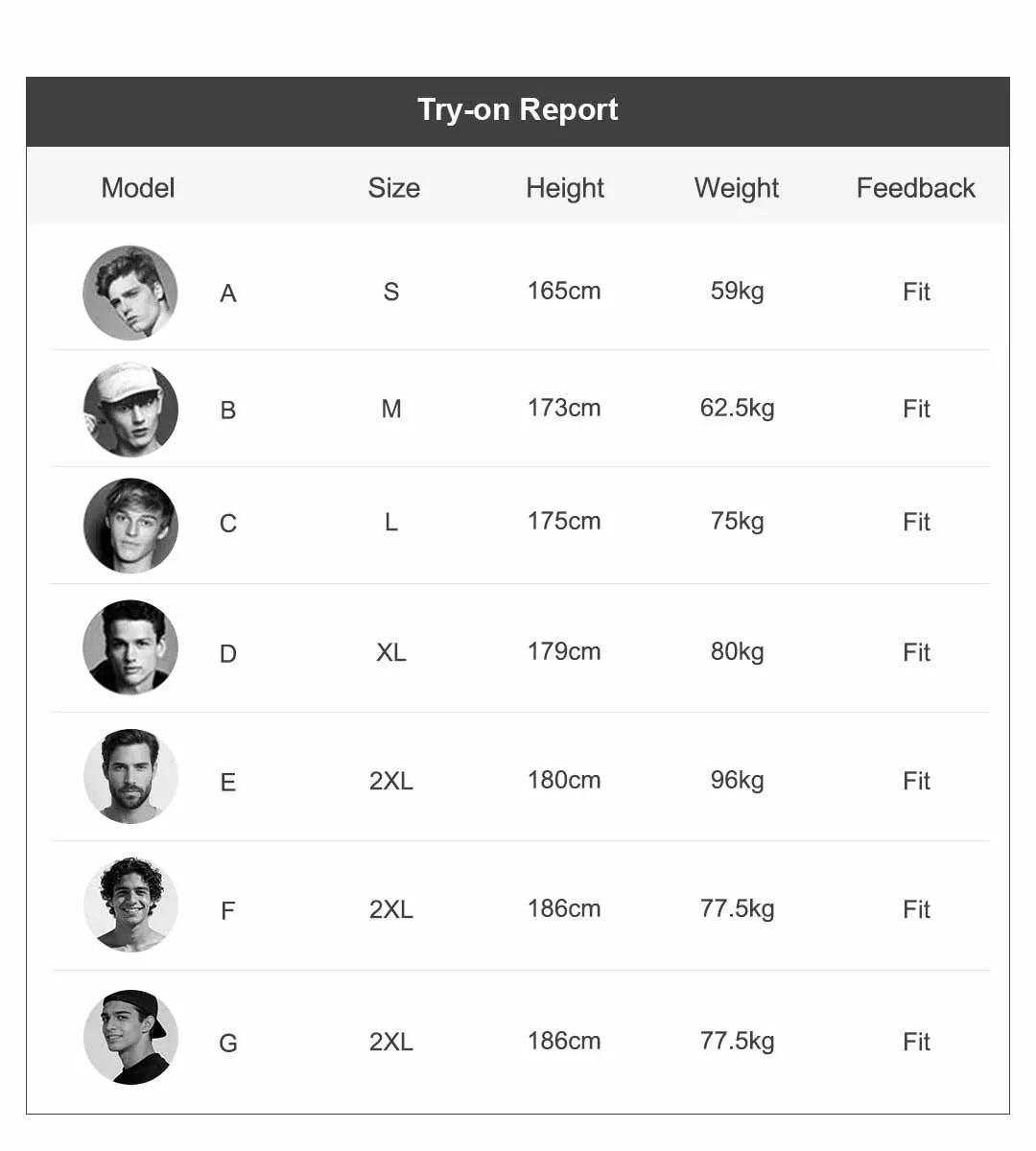Click Model D's dark-haired portrait thumbnail
1036x1151 pixels.
coord(130,647)
